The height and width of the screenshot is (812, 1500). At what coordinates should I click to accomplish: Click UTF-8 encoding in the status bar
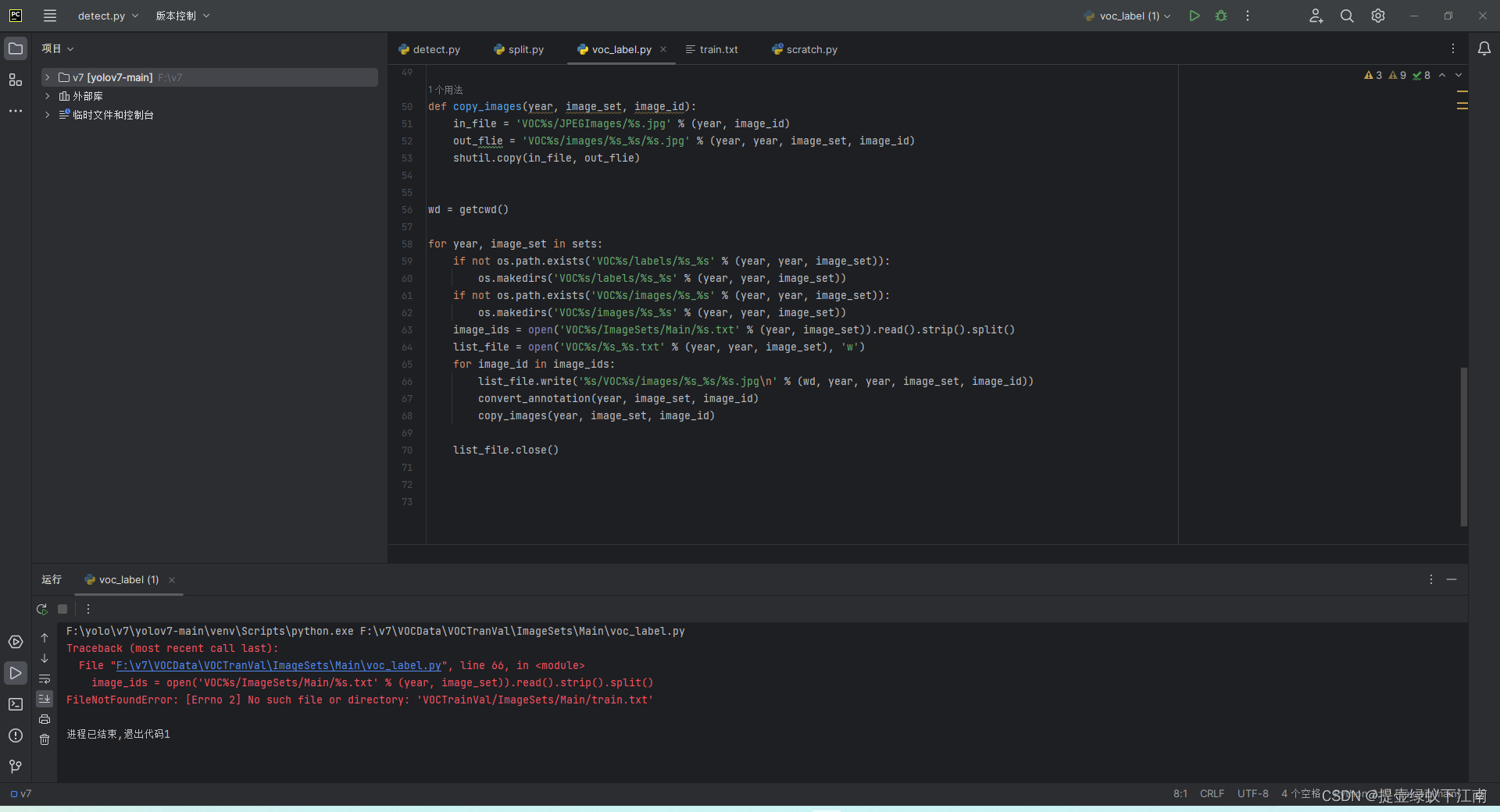click(x=1252, y=793)
